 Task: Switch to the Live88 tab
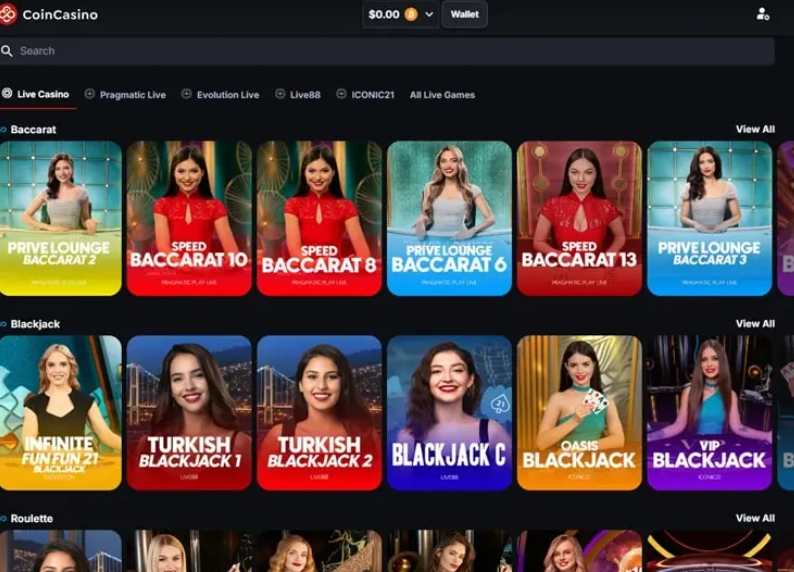[298, 95]
